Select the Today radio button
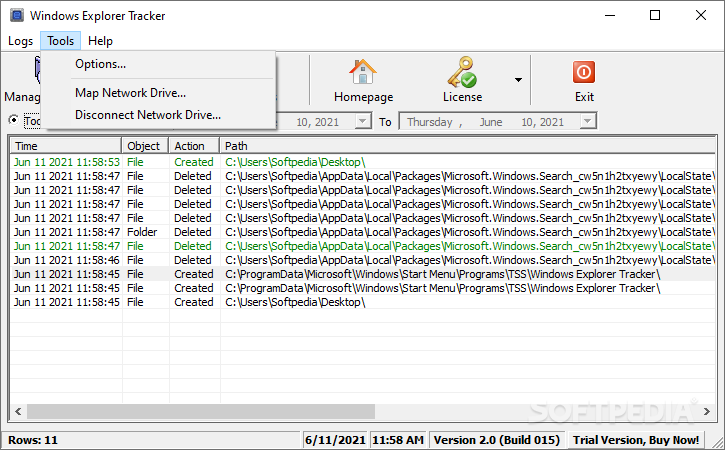This screenshot has width=725, height=450. [13, 120]
